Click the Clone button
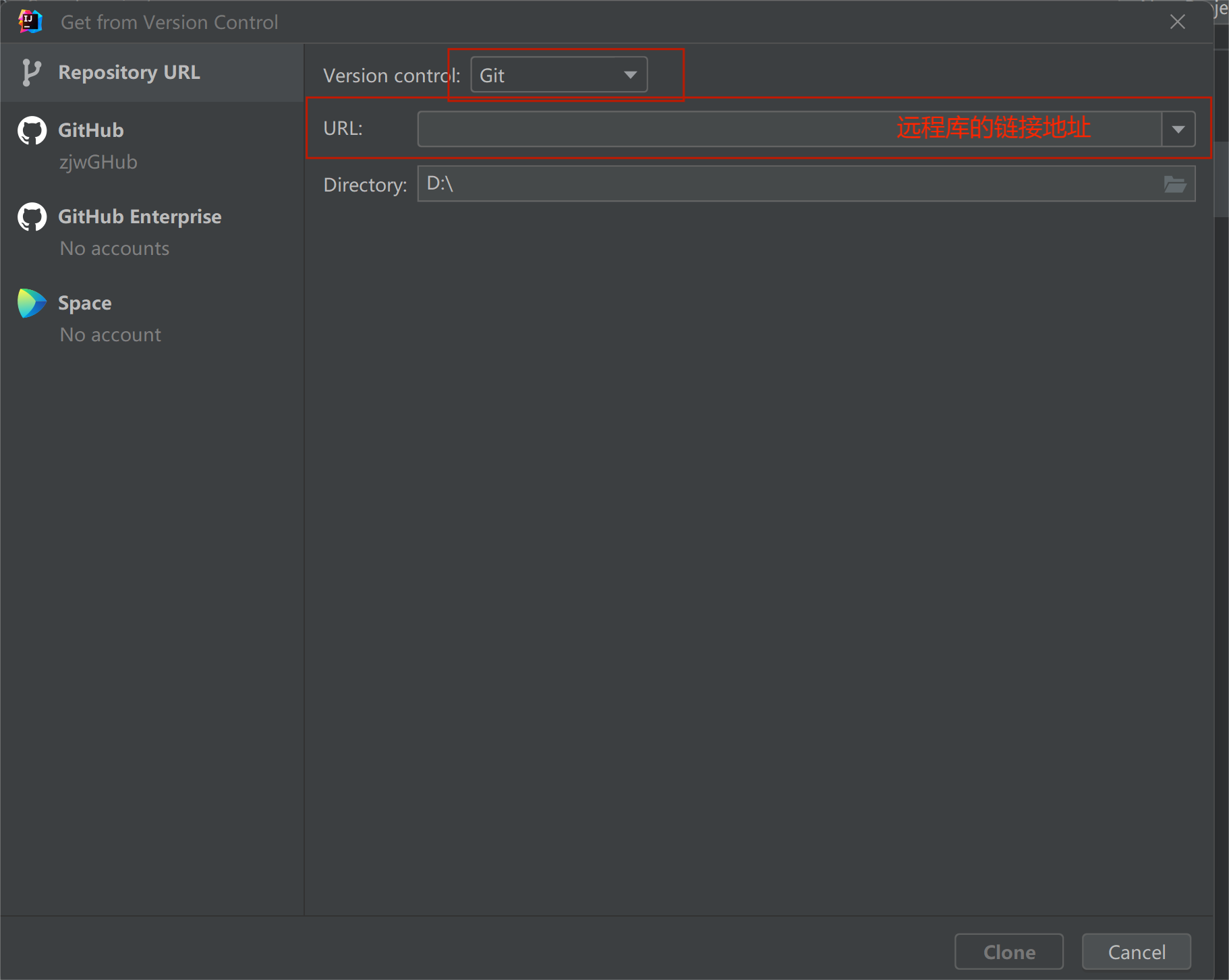 (x=1009, y=952)
